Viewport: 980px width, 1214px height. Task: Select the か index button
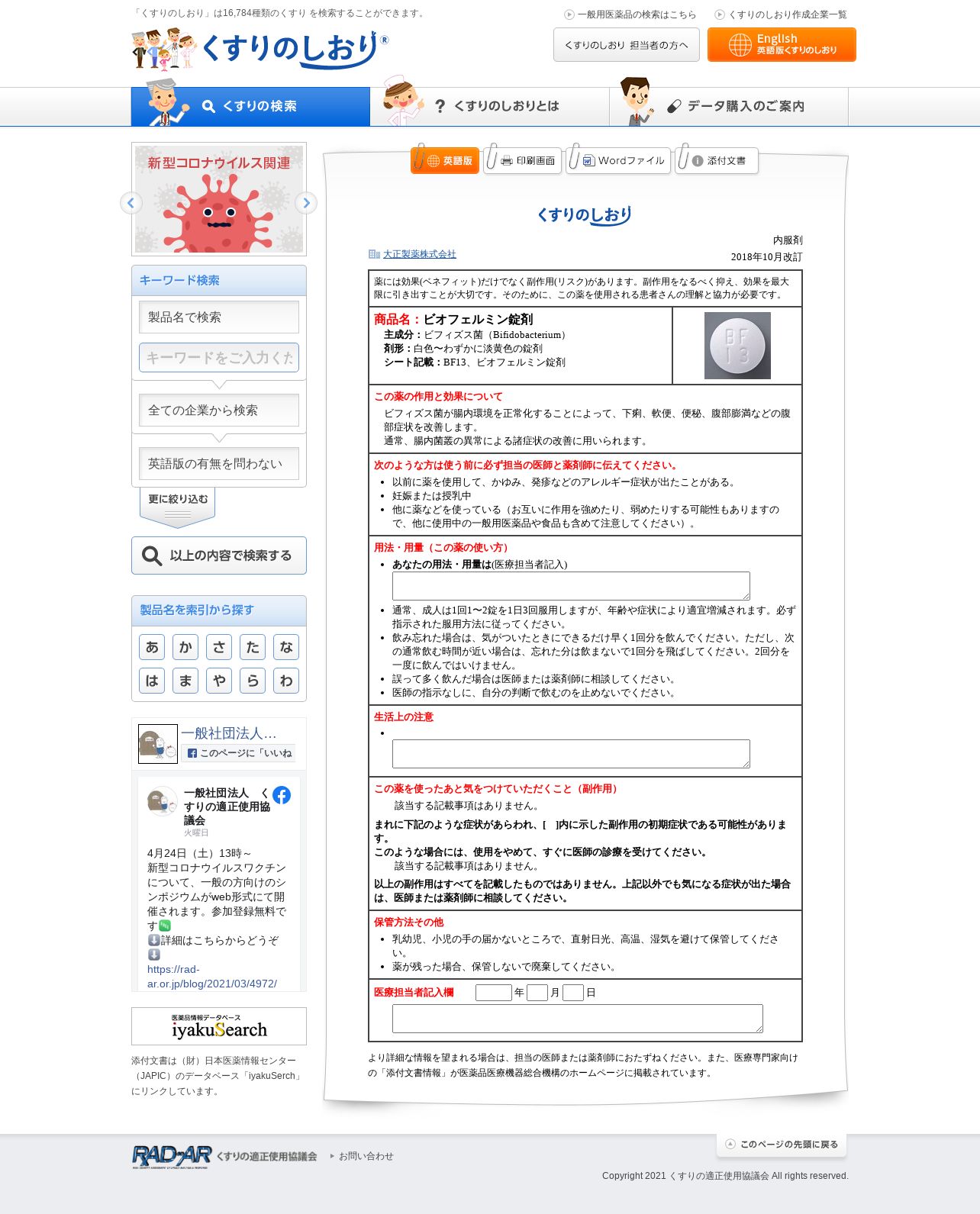pyautogui.click(x=185, y=647)
